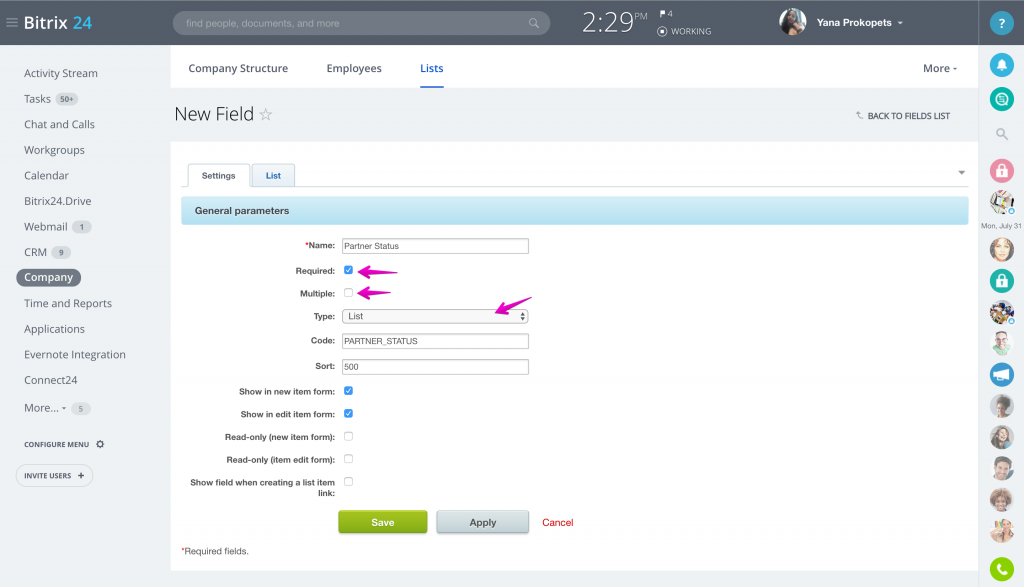Select the Lists tab
Viewport: 1024px width, 587px height.
coord(432,69)
